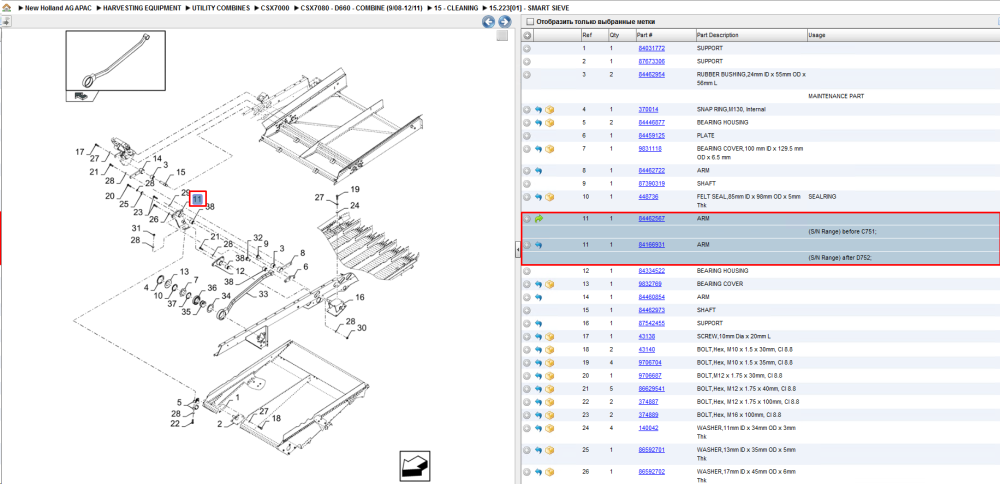Click box icon for BEARING HOUSING ref 5
The height and width of the screenshot is (484, 1000).
click(x=549, y=122)
